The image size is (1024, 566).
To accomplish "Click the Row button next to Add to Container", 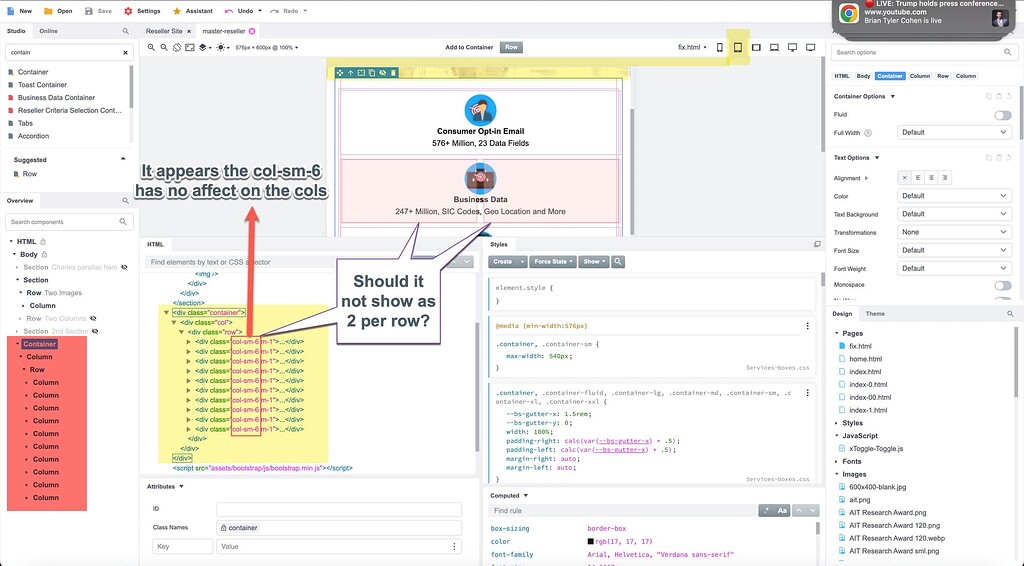I will 511,48.
